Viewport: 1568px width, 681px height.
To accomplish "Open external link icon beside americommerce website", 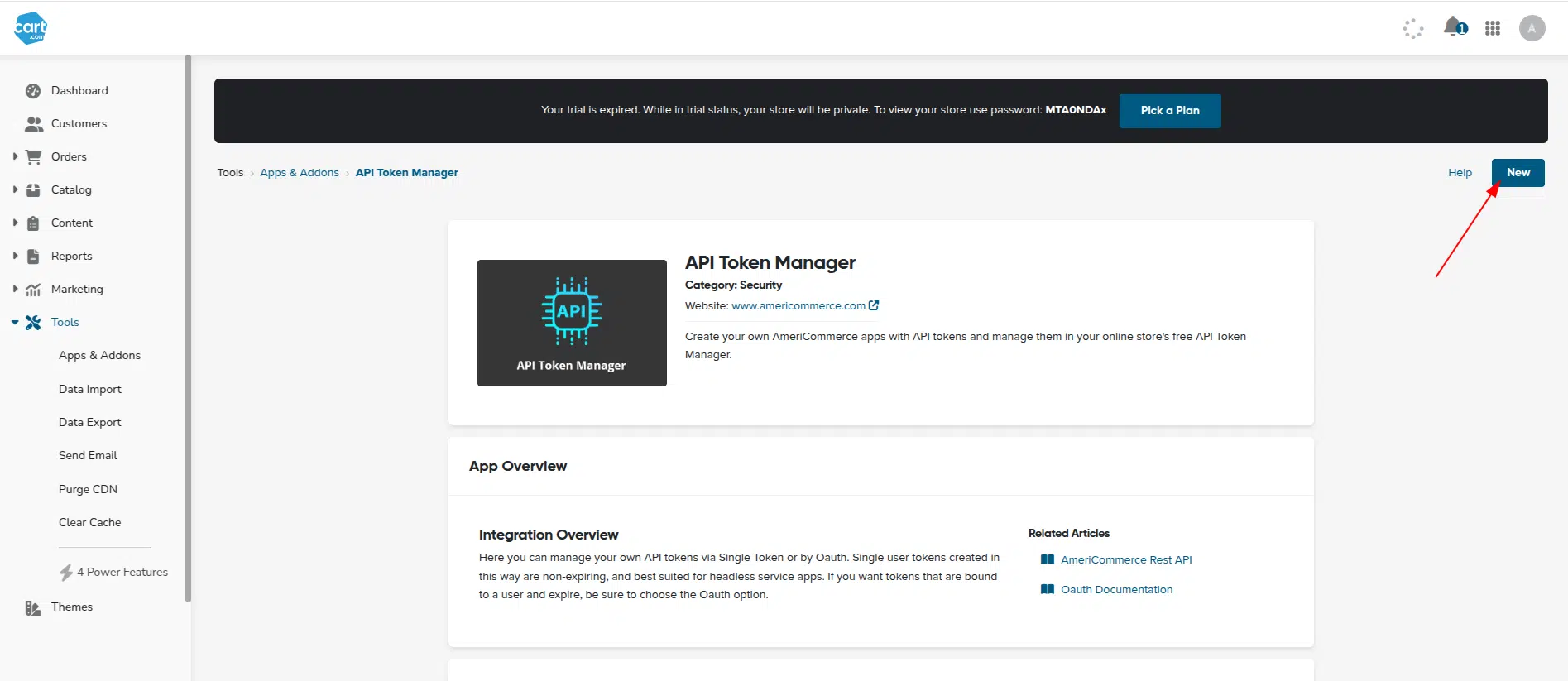I will 874,305.
